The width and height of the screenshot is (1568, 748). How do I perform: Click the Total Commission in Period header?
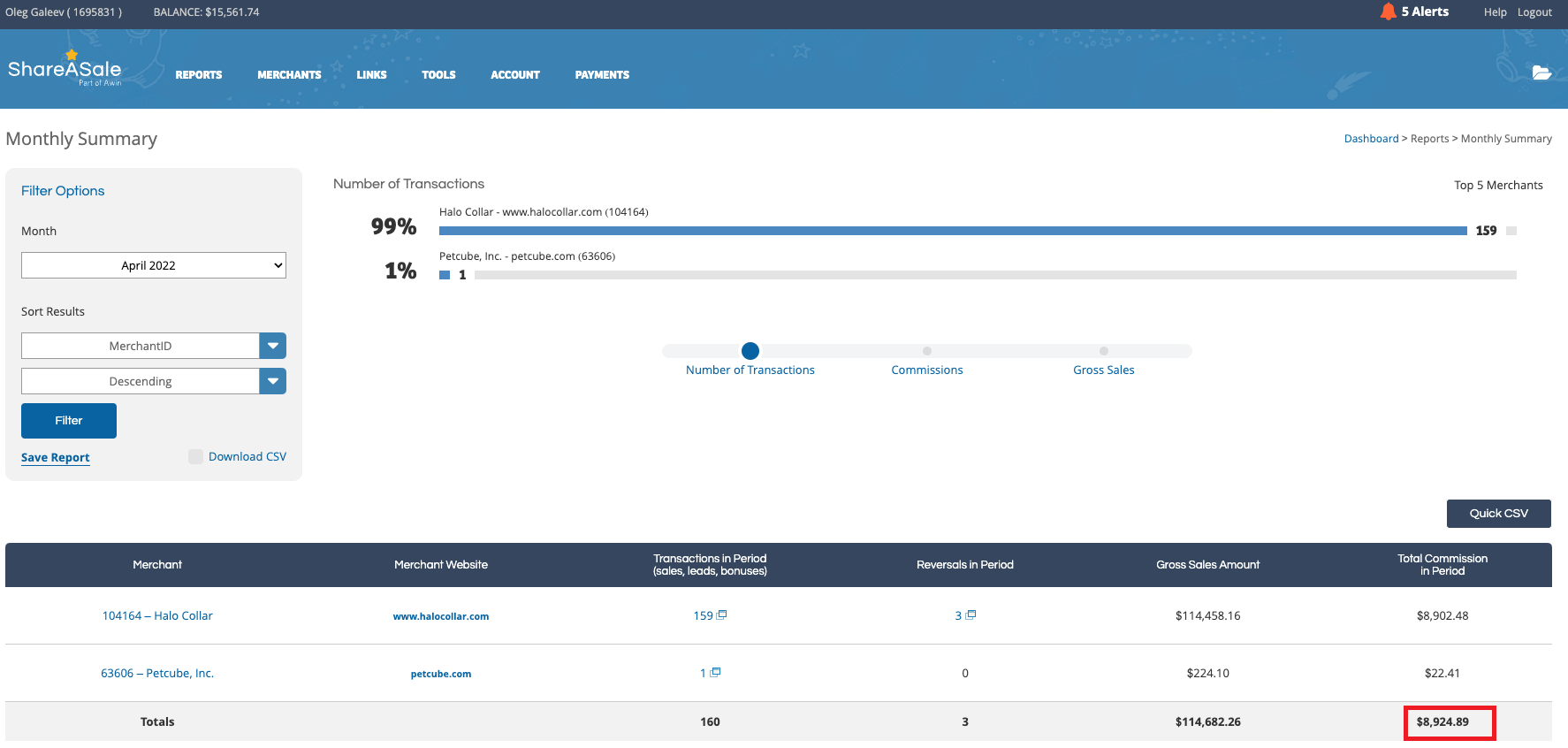pos(1442,565)
